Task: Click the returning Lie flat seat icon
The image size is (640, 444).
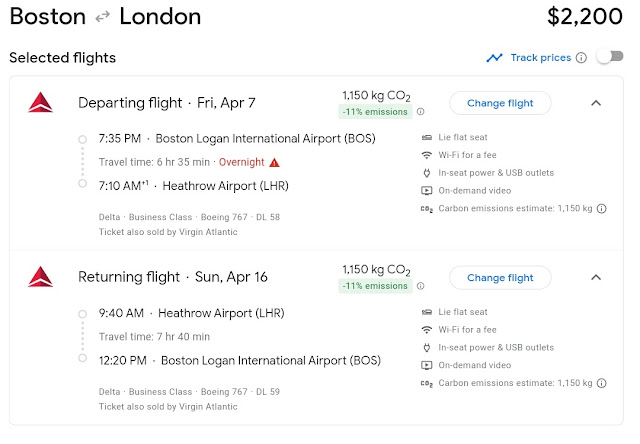Action: [x=427, y=312]
